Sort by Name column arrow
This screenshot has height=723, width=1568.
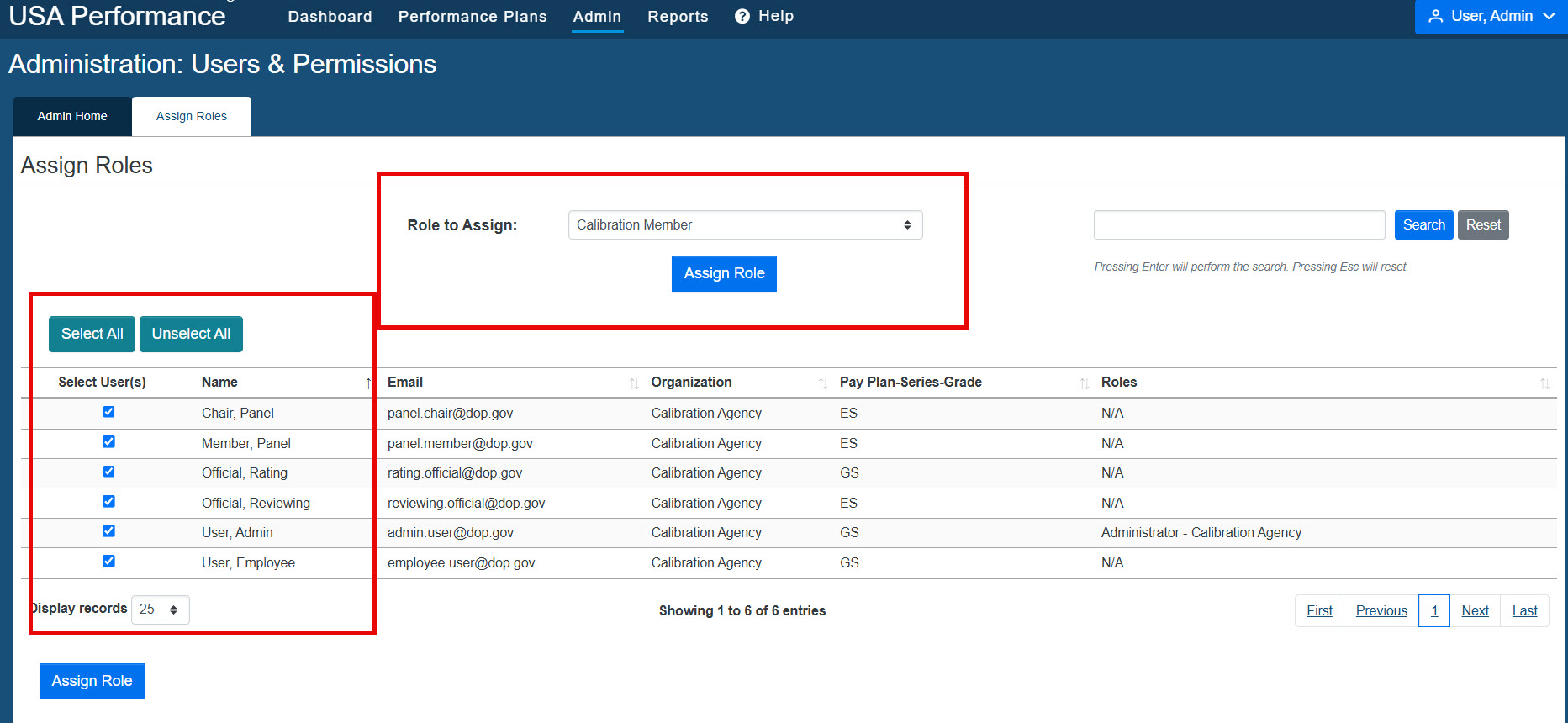point(368,383)
